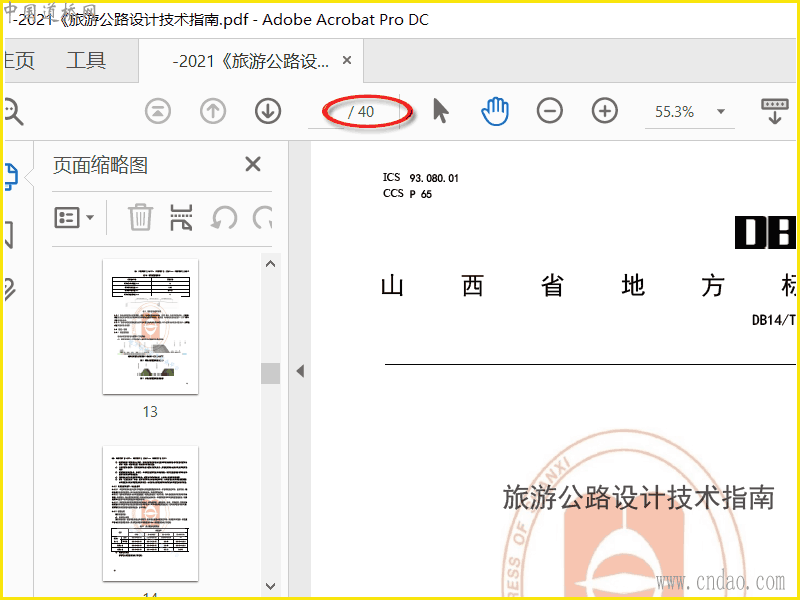Collapse the navigation pane with the triangle

coord(300,371)
